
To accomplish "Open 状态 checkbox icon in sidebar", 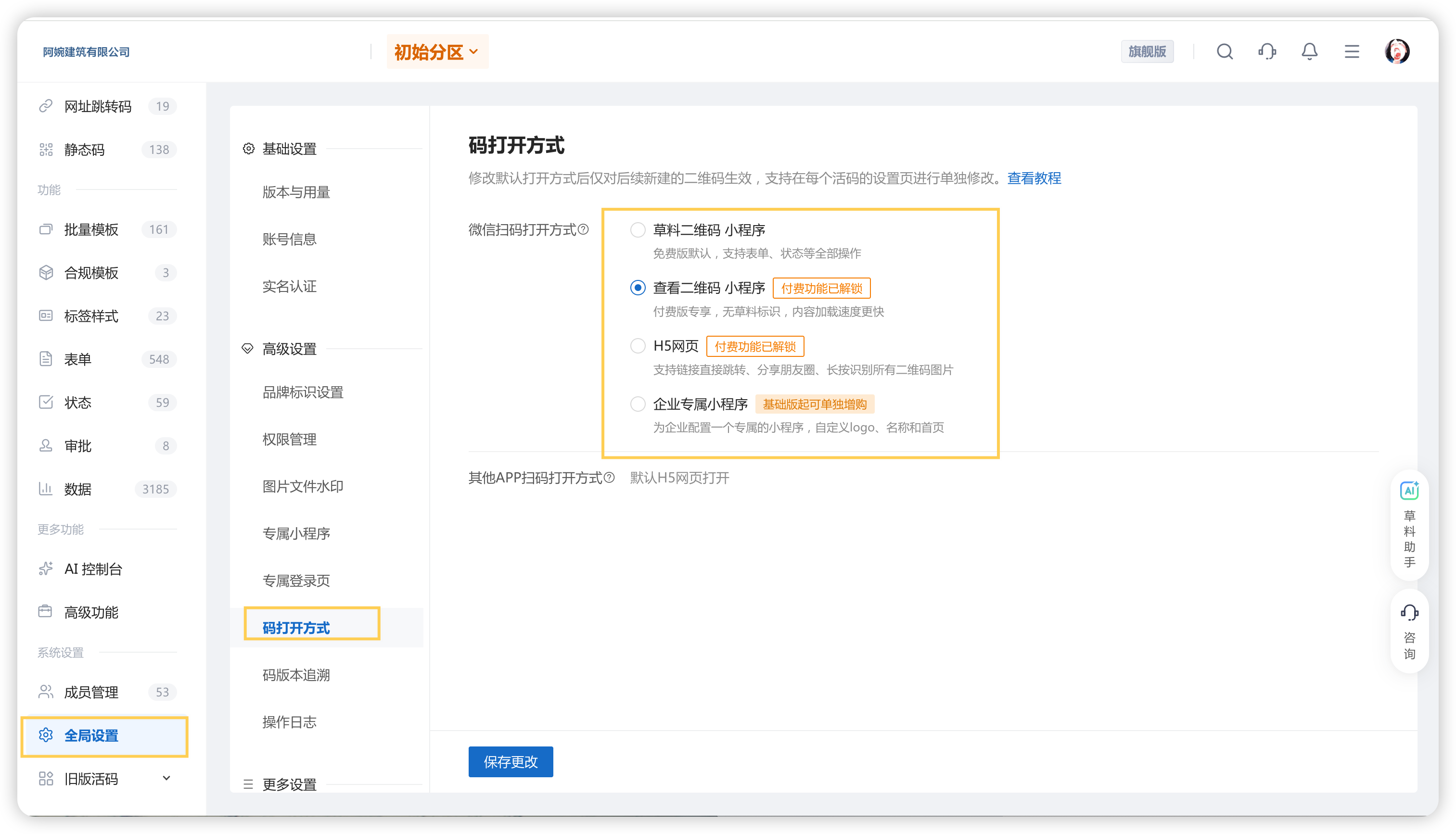I will coord(46,402).
